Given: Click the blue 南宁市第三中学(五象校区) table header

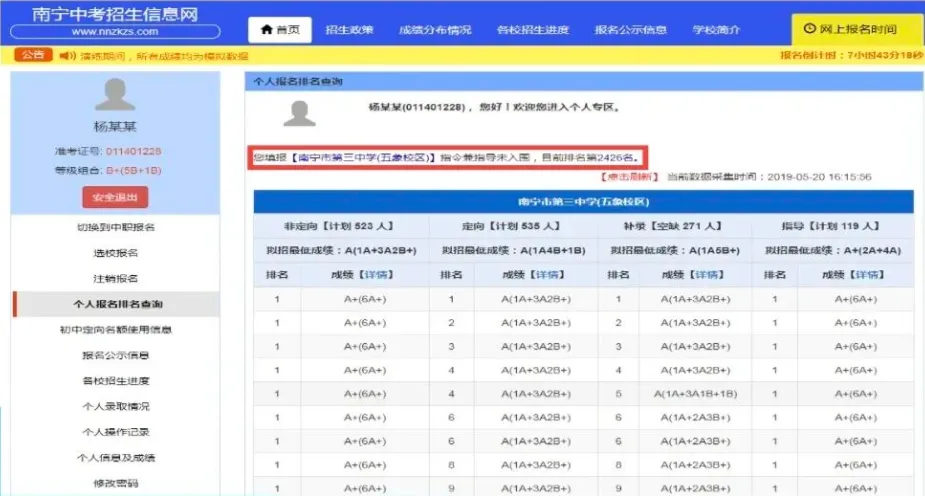Looking at the screenshot, I should click(583, 202).
